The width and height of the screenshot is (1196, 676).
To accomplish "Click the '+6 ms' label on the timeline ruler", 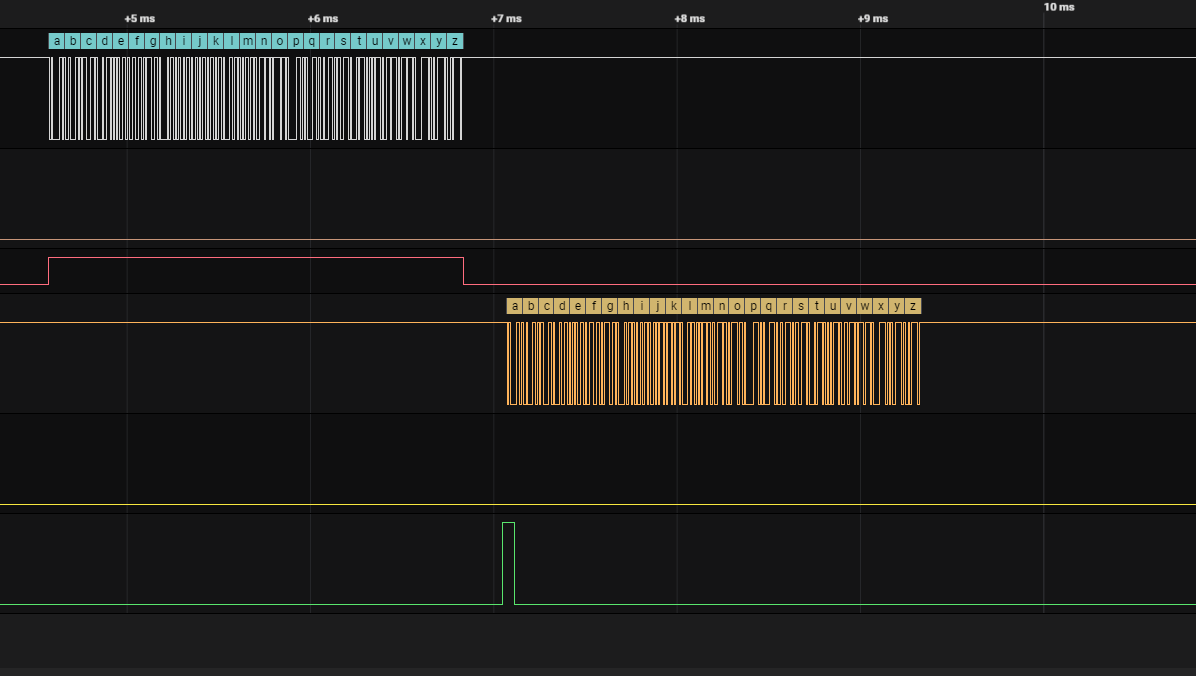I will point(321,17).
